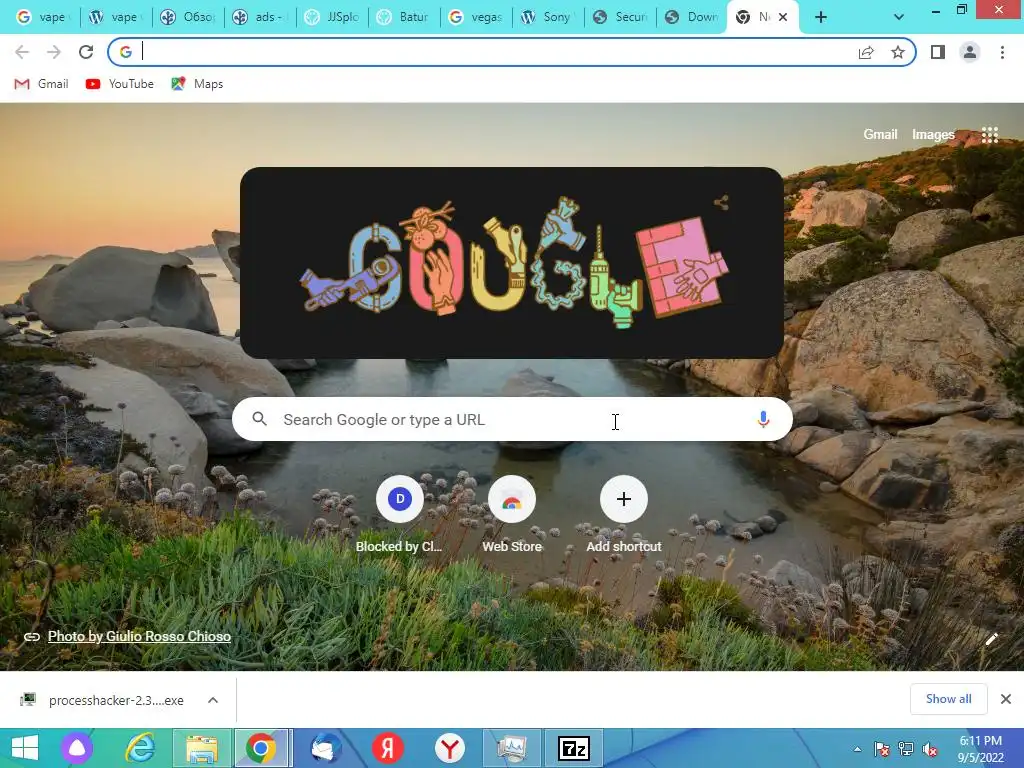Customize this page pencil icon

click(991, 639)
